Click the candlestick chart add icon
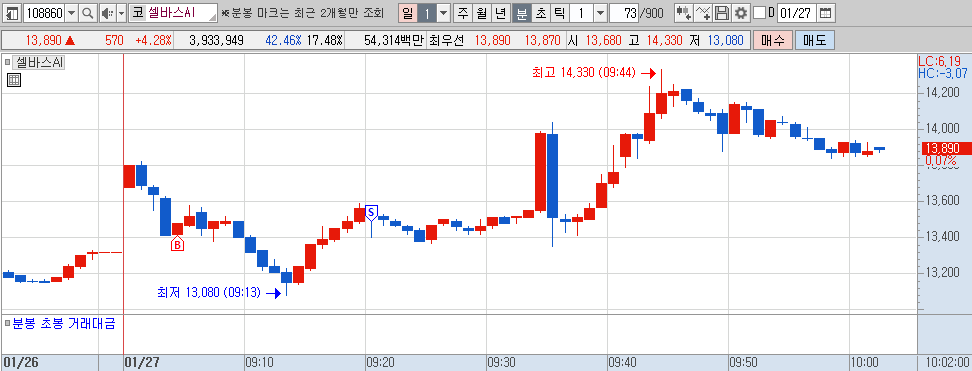Screen dimensions: 972x371 coord(684,12)
